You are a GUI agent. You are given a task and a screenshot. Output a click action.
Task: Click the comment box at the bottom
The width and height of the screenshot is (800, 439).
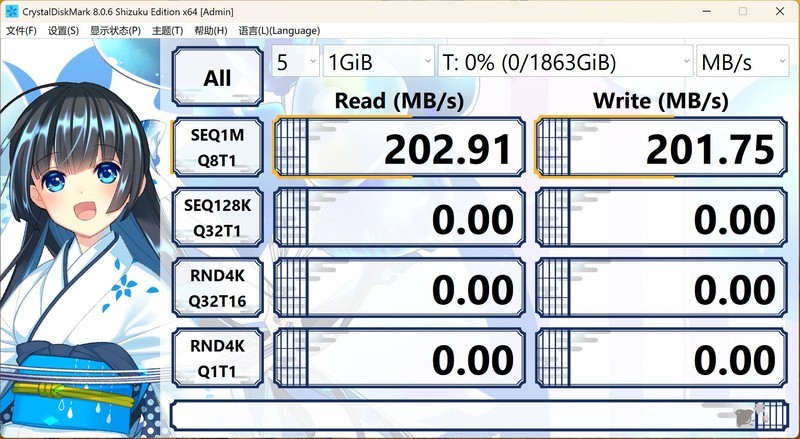480,415
